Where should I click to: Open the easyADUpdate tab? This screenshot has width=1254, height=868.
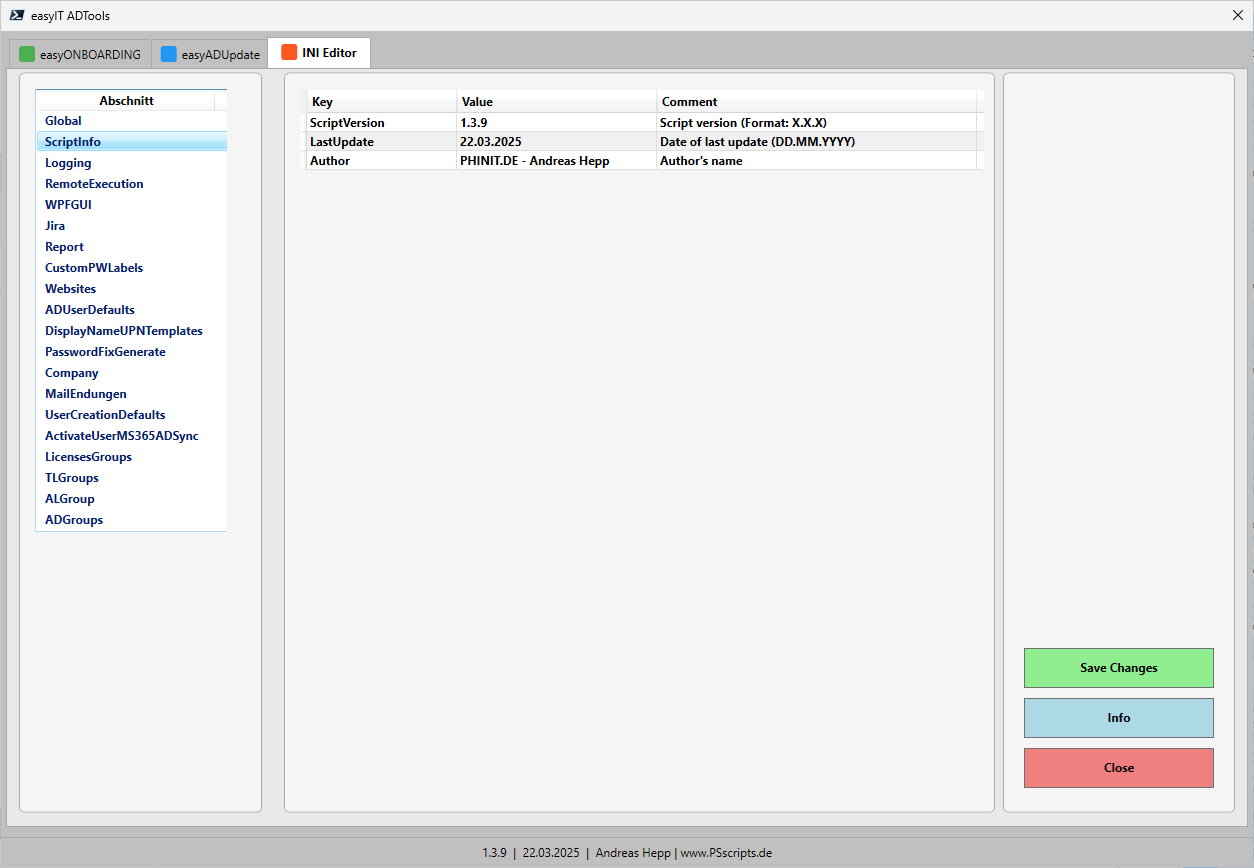220,54
